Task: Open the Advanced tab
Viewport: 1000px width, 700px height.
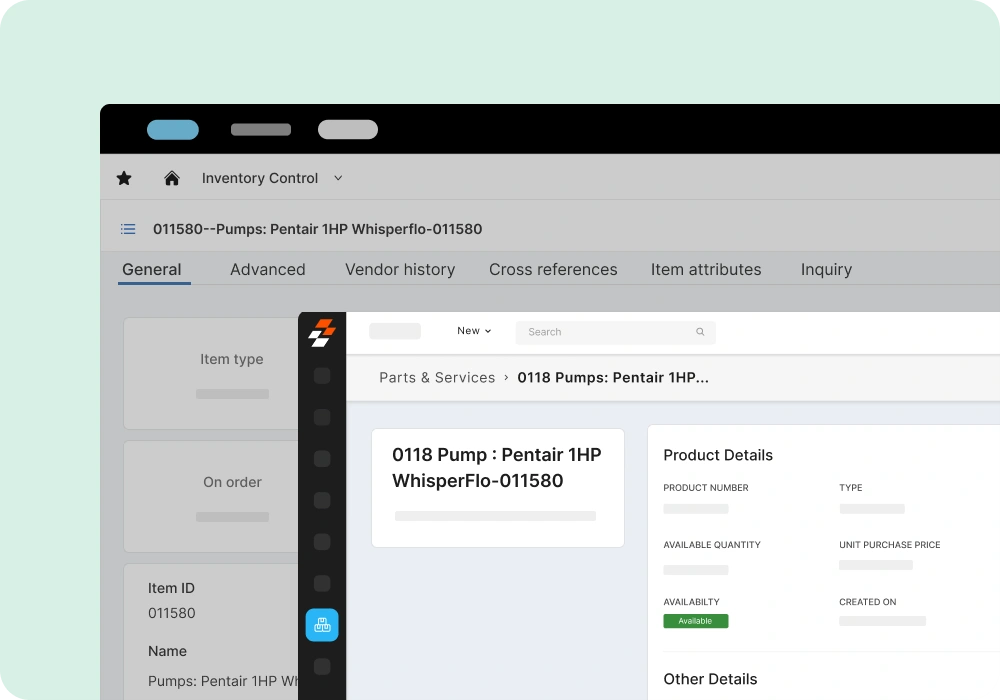Action: tap(268, 270)
